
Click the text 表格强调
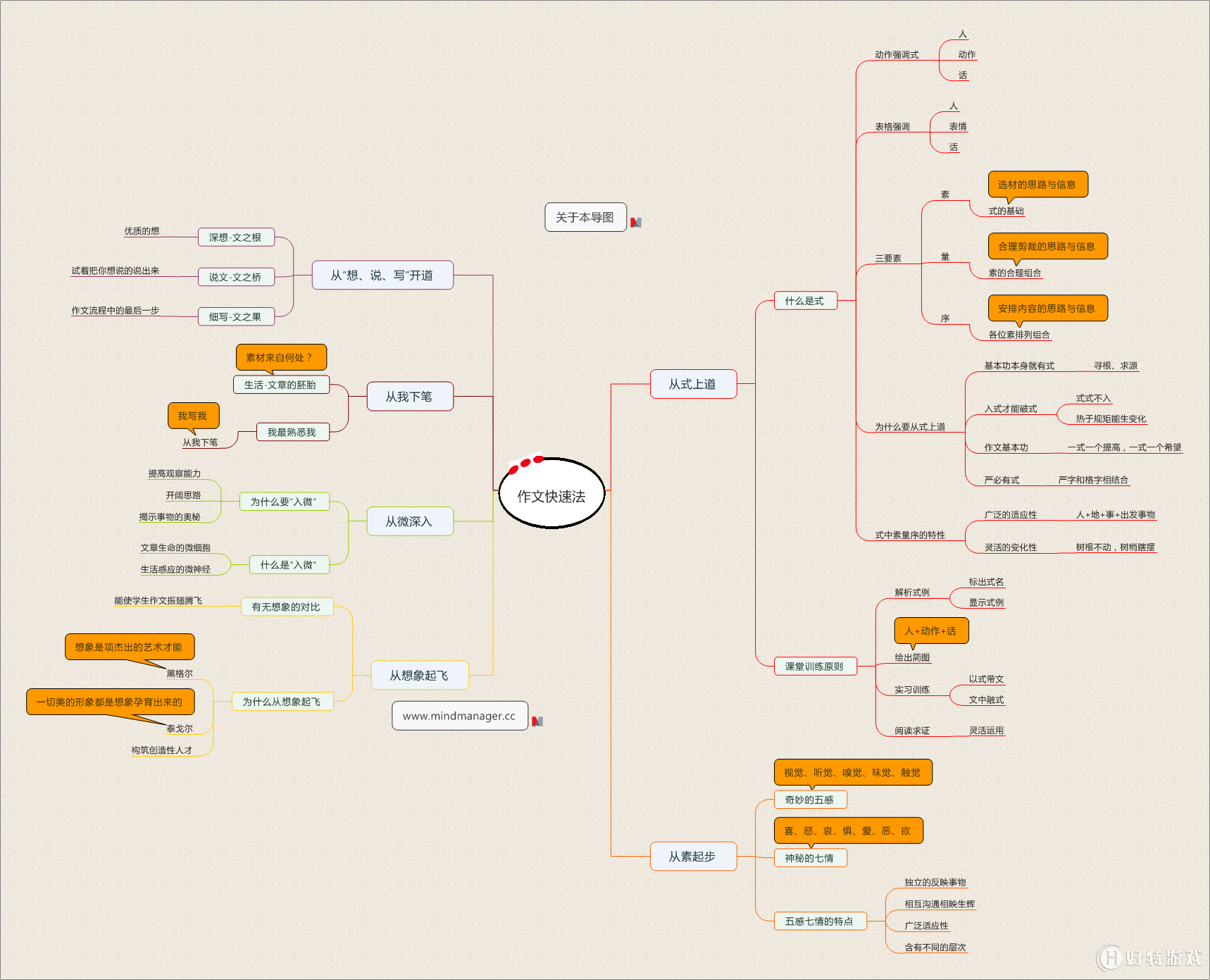click(x=892, y=127)
